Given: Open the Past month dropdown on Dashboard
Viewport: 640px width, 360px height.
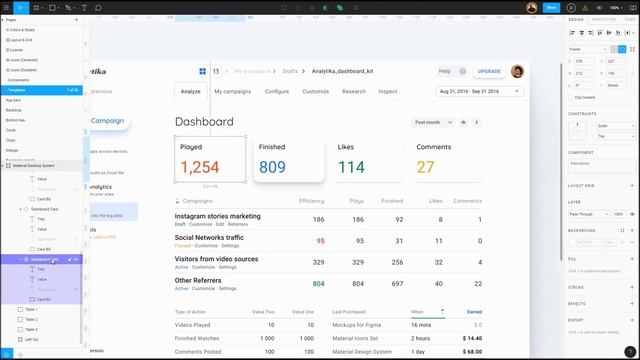Looking at the screenshot, I should click(x=433, y=122).
